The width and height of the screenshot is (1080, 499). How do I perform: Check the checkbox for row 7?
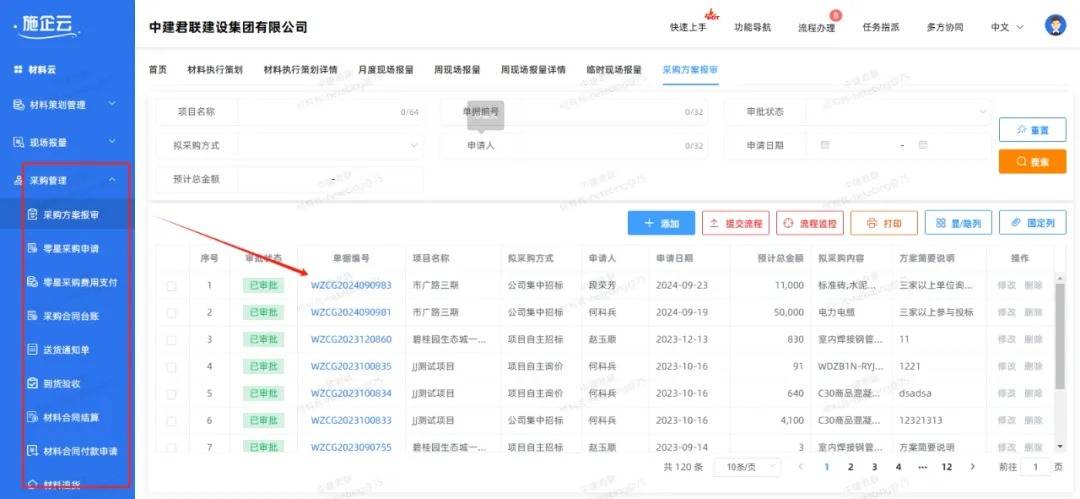(172, 447)
